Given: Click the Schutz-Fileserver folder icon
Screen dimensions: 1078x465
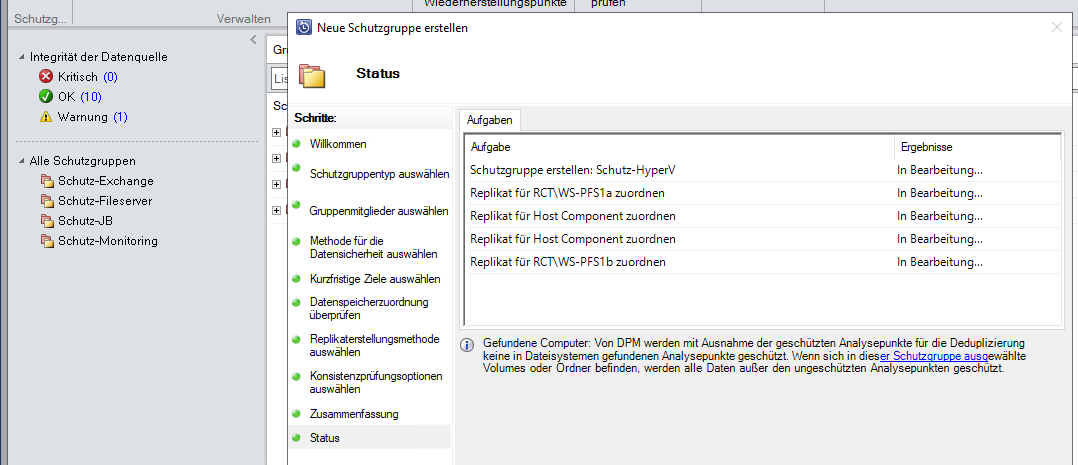Looking at the screenshot, I should click(47, 202).
